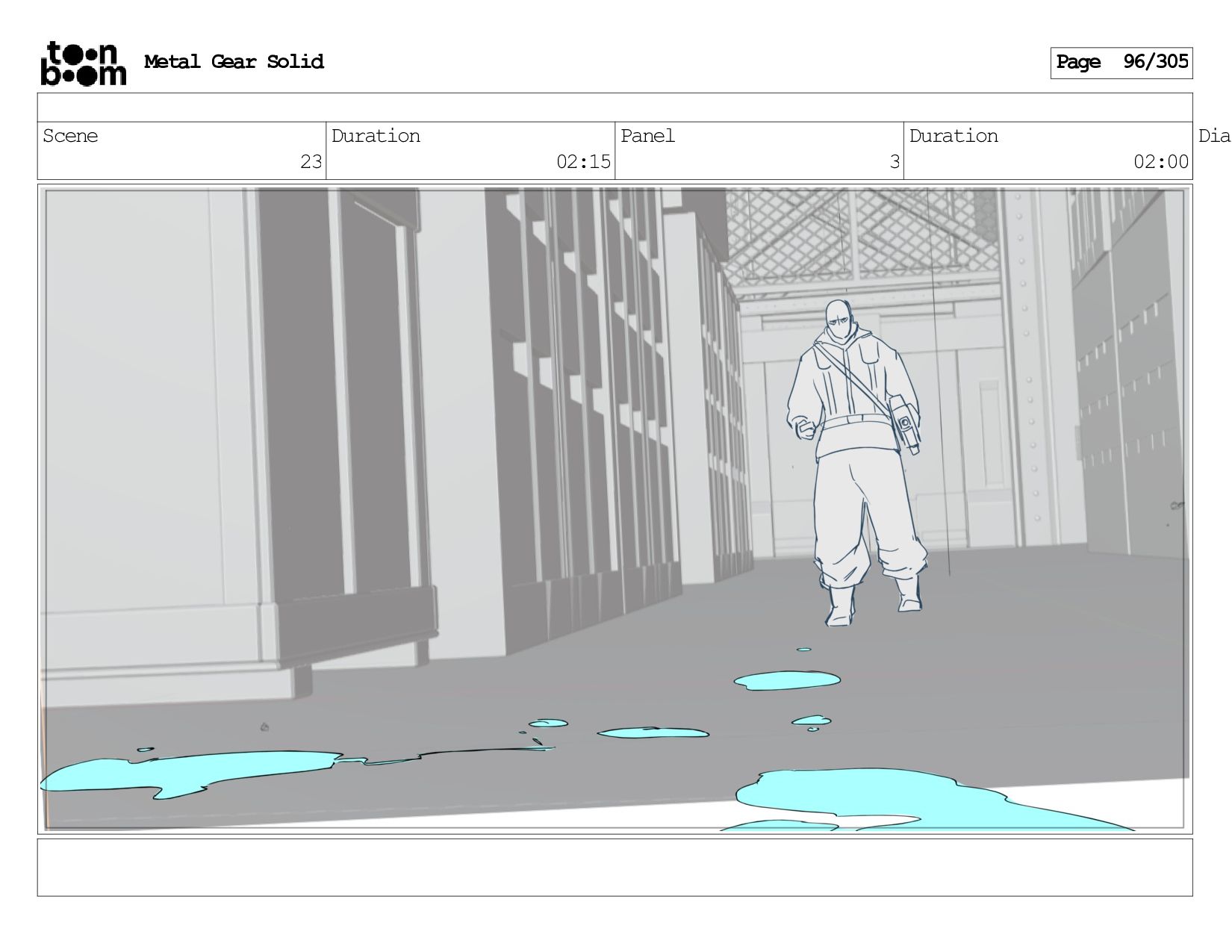Click the 'Duration' label beside Panel
1232x952 pixels.
click(x=953, y=136)
